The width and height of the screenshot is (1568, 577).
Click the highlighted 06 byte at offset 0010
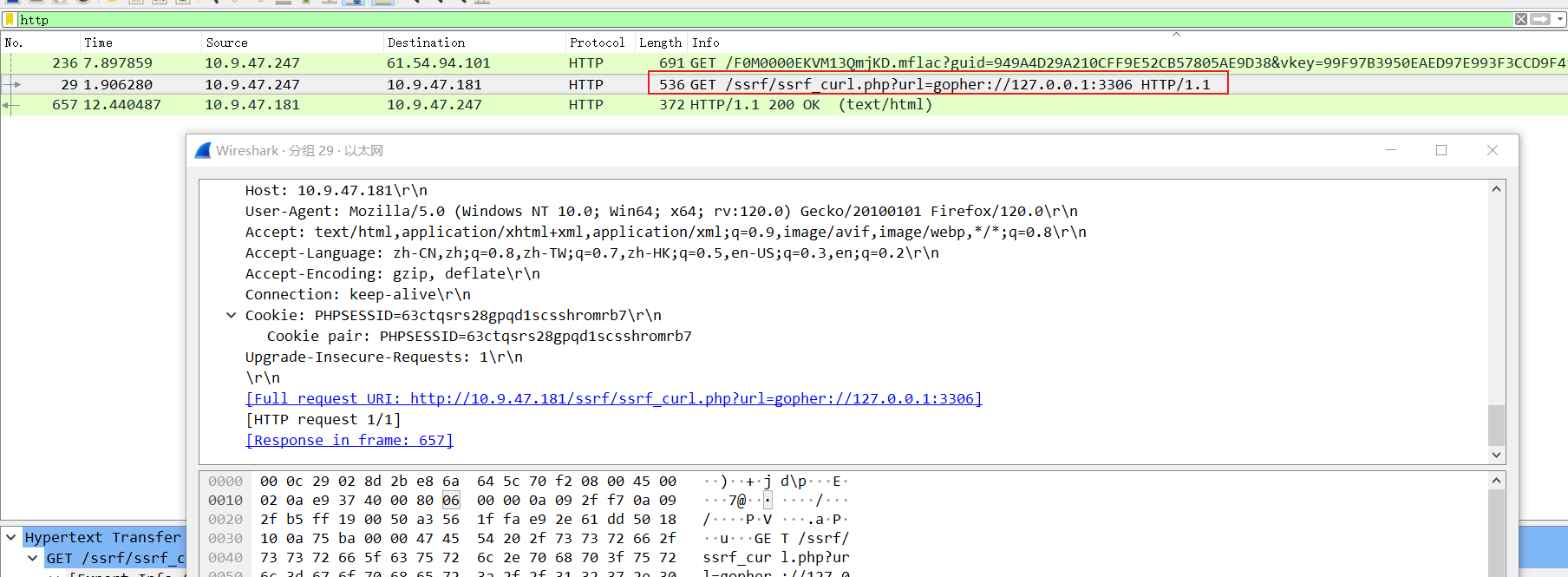451,500
